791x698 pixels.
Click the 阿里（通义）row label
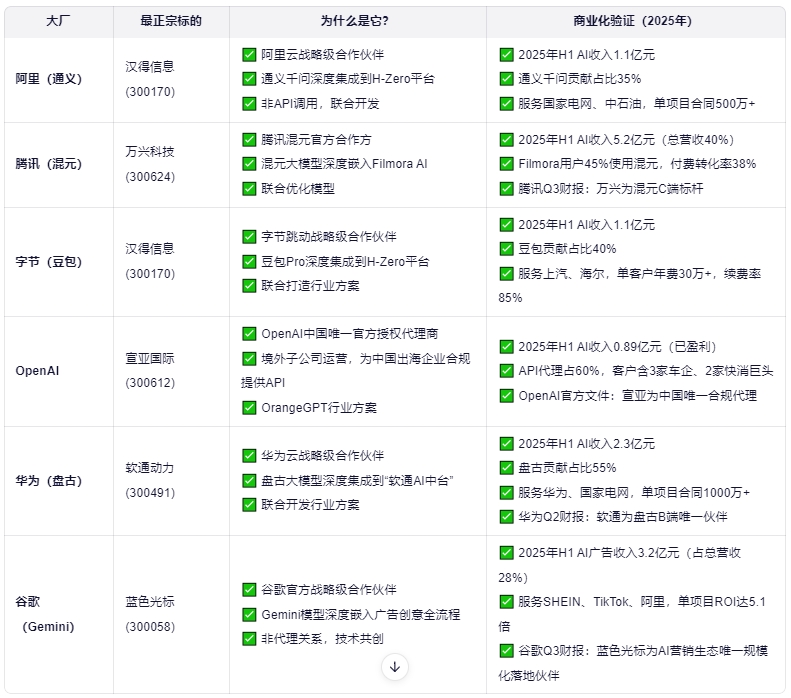(x=48, y=79)
